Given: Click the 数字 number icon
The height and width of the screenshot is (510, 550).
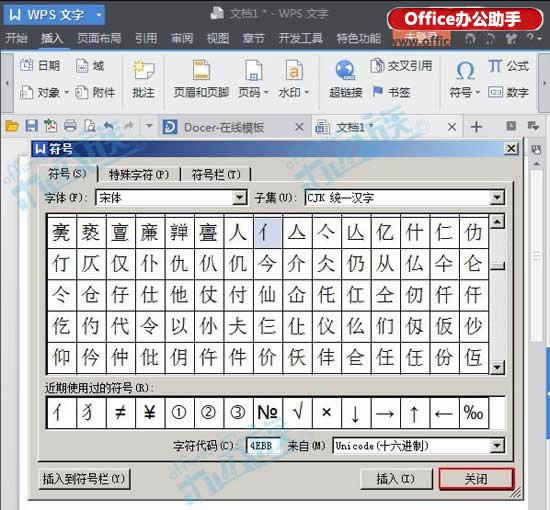Looking at the screenshot, I should 495,92.
